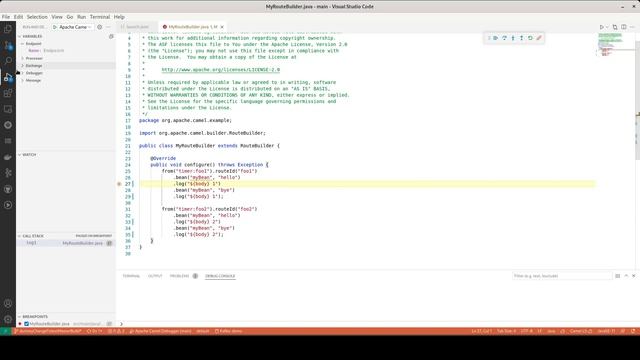Open launch.json with the gear icon

[100, 27]
